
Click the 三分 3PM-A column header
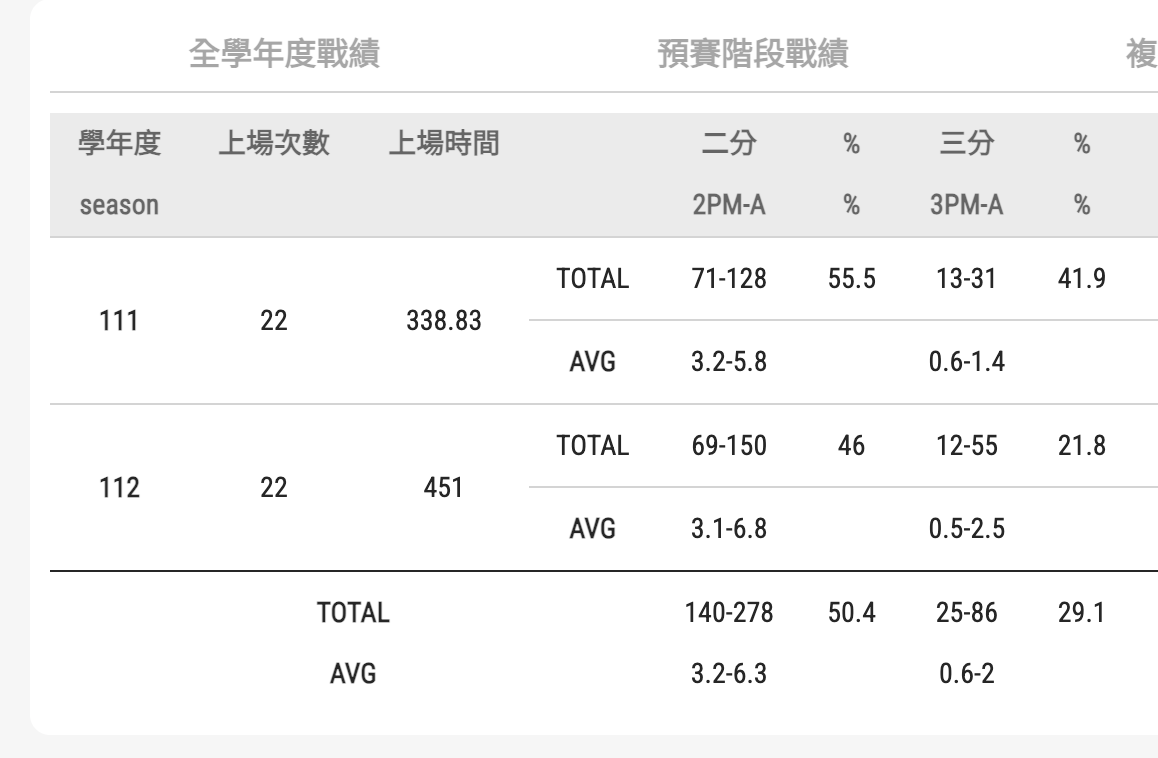[x=968, y=175]
